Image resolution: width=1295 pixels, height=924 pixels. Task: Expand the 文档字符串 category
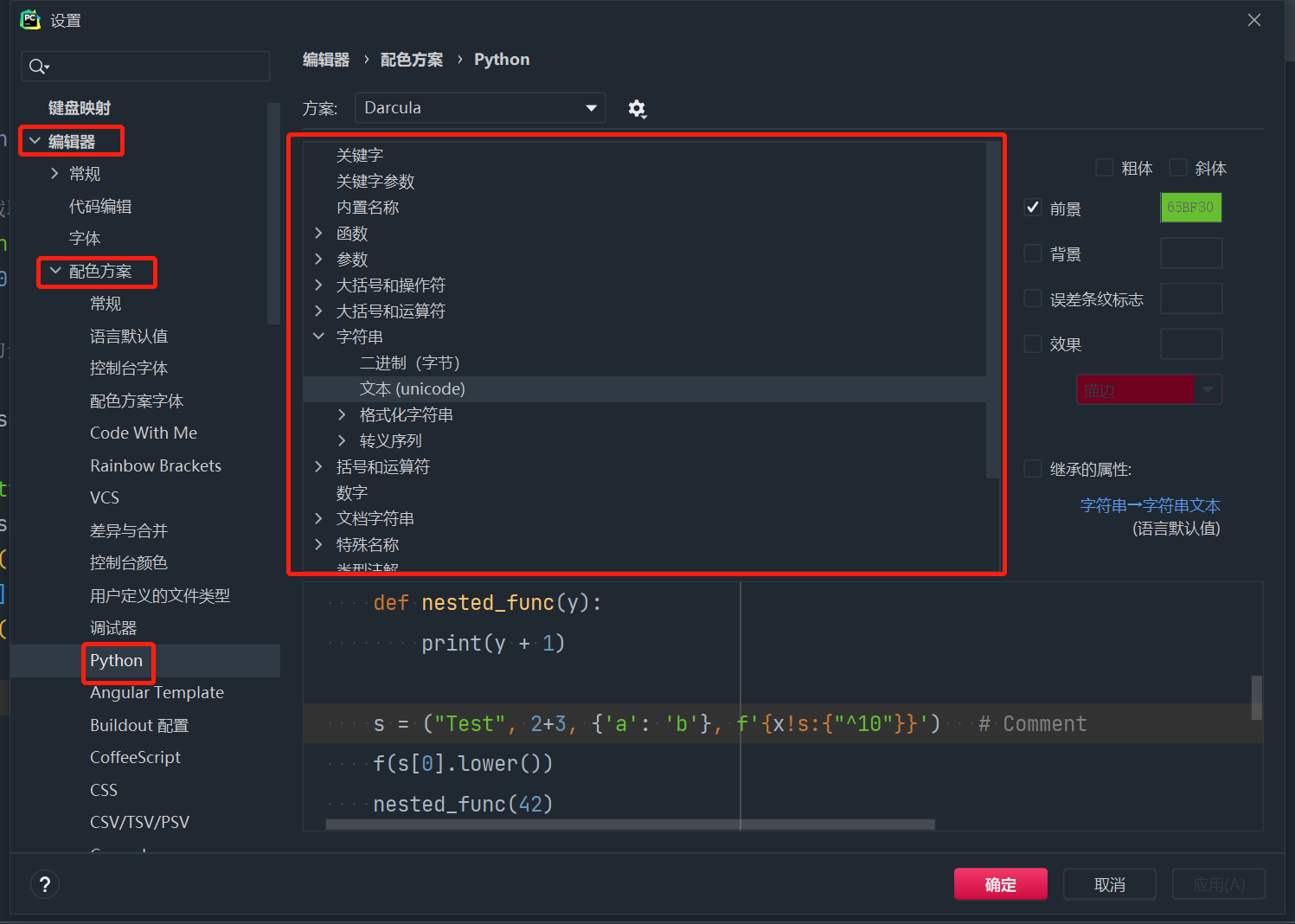[x=318, y=518]
